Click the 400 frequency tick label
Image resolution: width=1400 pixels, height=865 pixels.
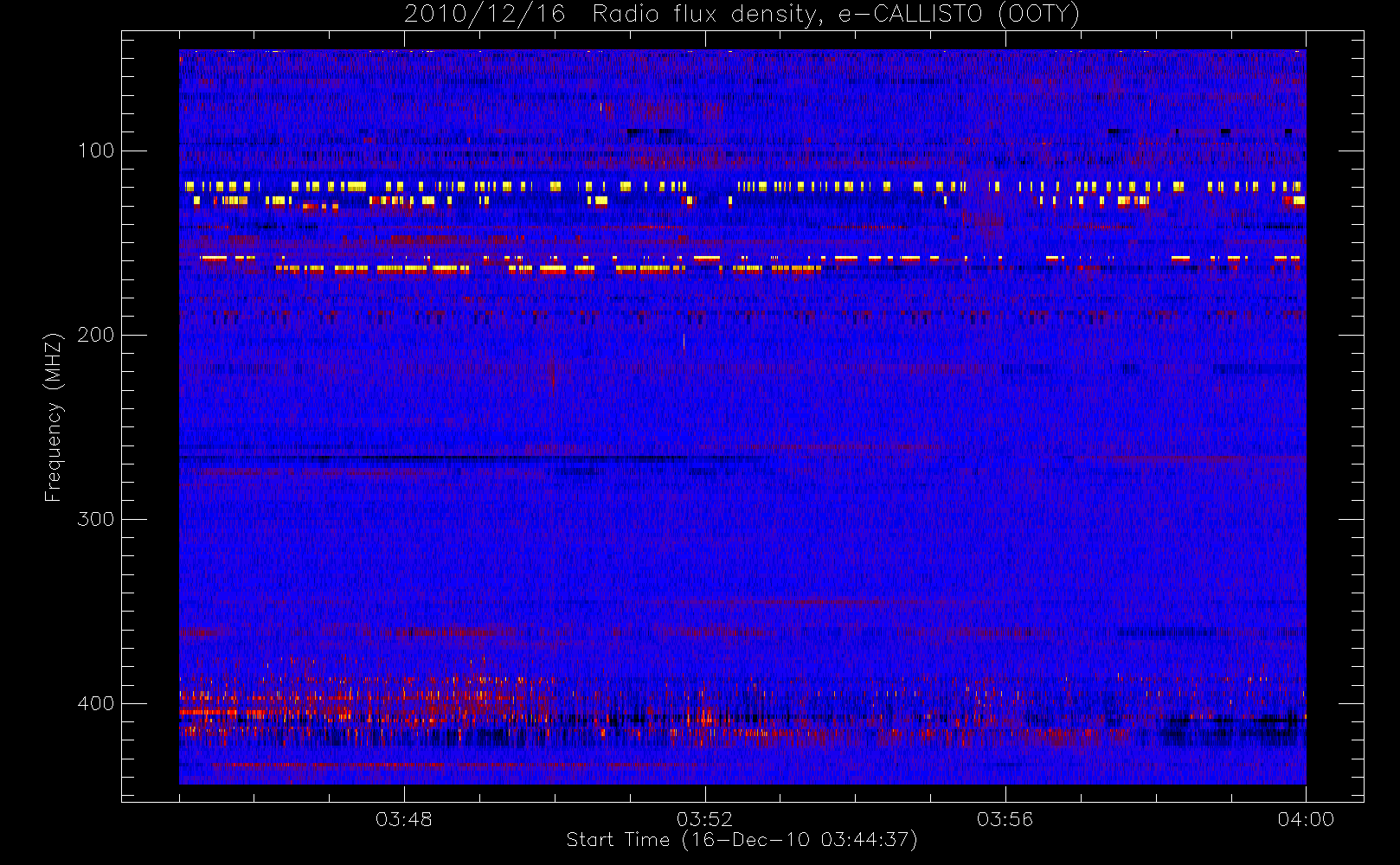pyautogui.click(x=95, y=703)
